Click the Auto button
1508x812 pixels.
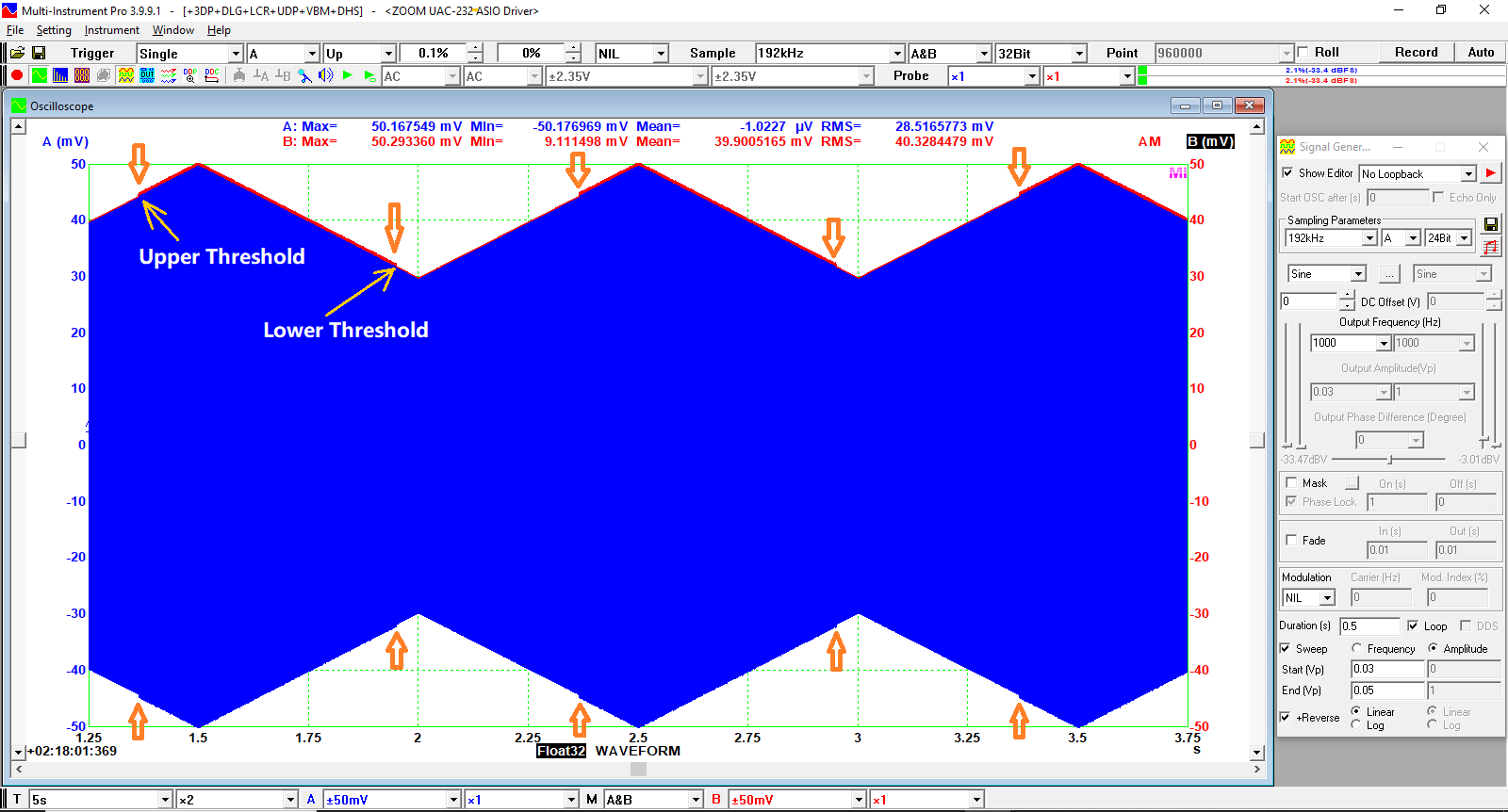pyautogui.click(x=1481, y=53)
